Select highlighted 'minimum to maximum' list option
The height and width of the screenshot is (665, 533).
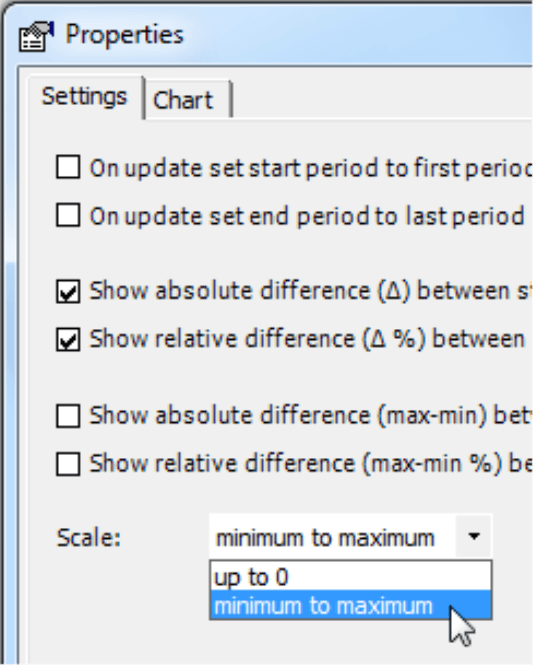coord(351,605)
